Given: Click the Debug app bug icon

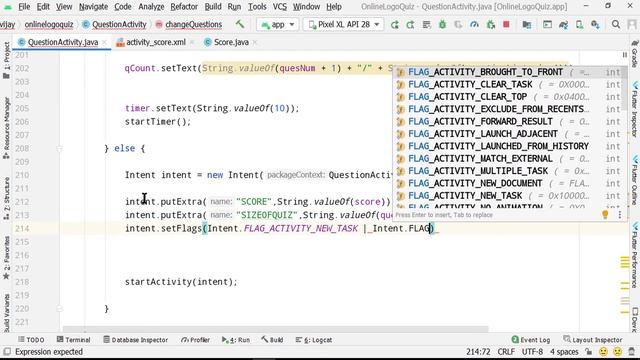Looking at the screenshot, I should coord(442,25).
